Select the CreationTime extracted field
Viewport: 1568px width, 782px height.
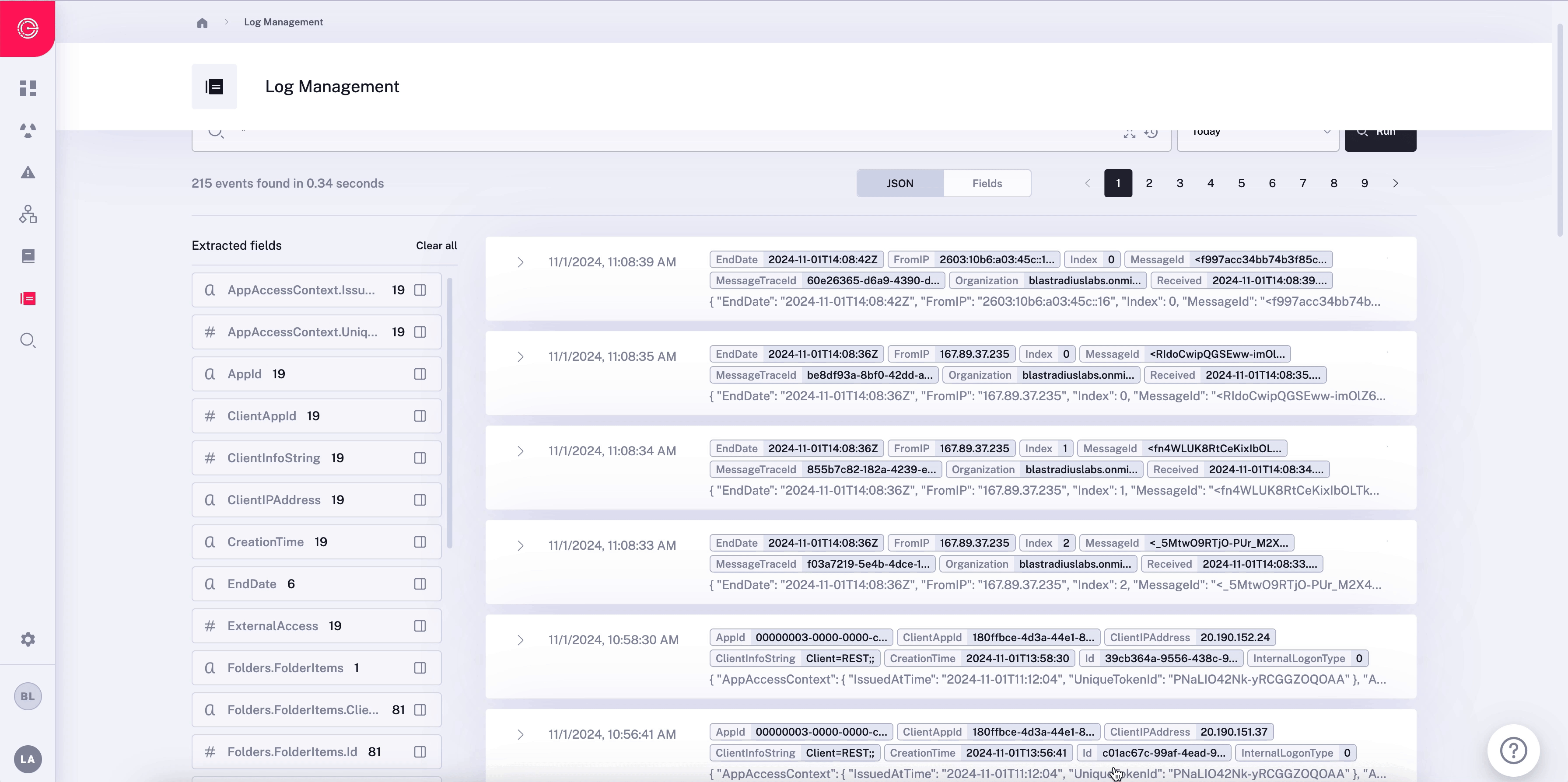click(x=316, y=541)
